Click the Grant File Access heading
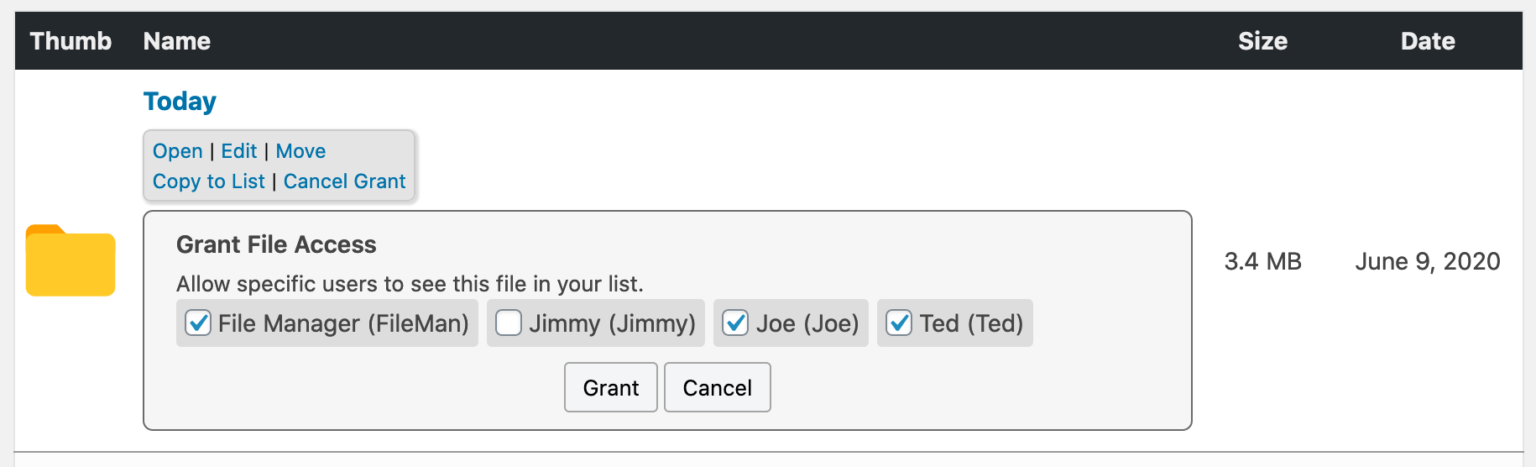 [276, 245]
